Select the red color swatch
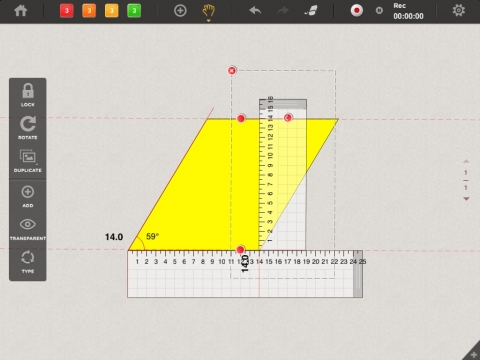 (x=67, y=11)
